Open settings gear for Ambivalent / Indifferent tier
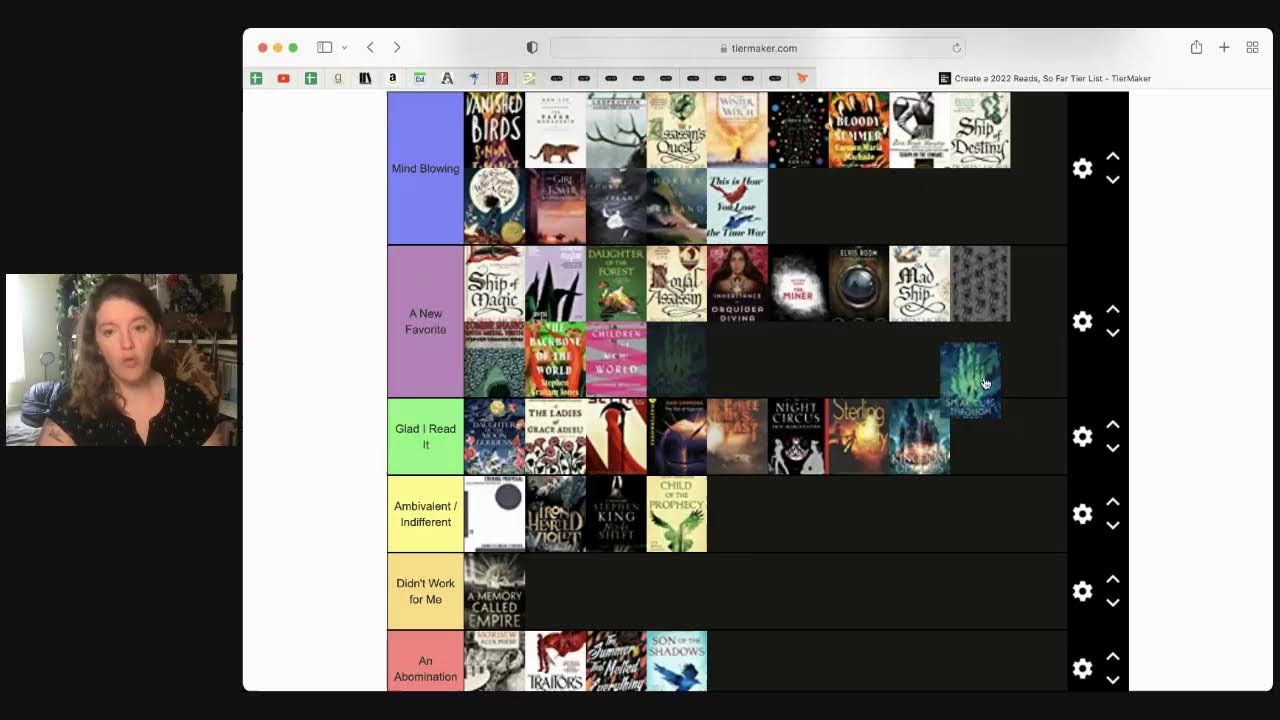The width and height of the screenshot is (1280, 720). coord(1082,513)
